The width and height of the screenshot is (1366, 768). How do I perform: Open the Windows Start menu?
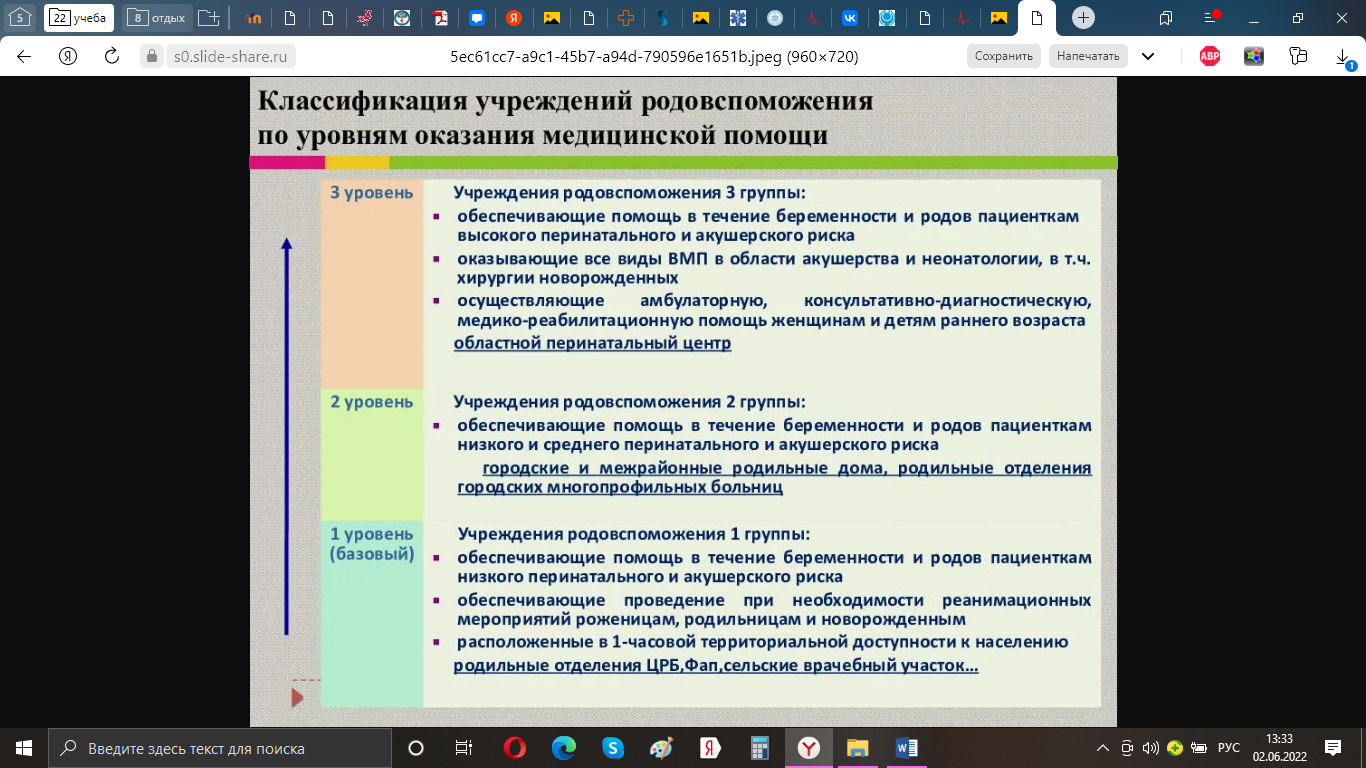[22, 747]
